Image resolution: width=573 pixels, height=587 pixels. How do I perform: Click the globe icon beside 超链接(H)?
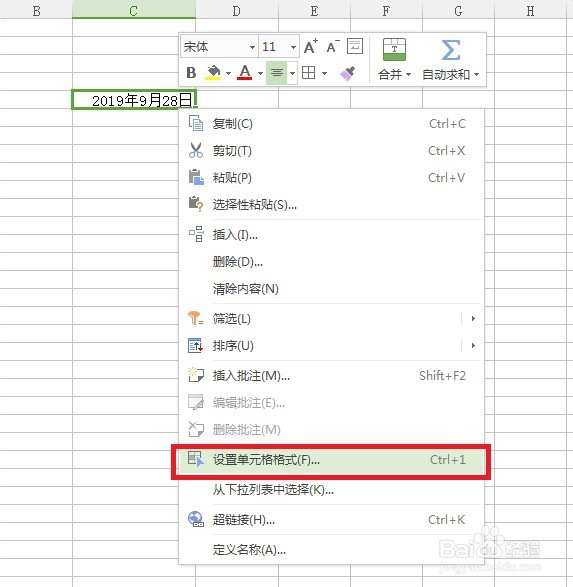tap(196, 519)
